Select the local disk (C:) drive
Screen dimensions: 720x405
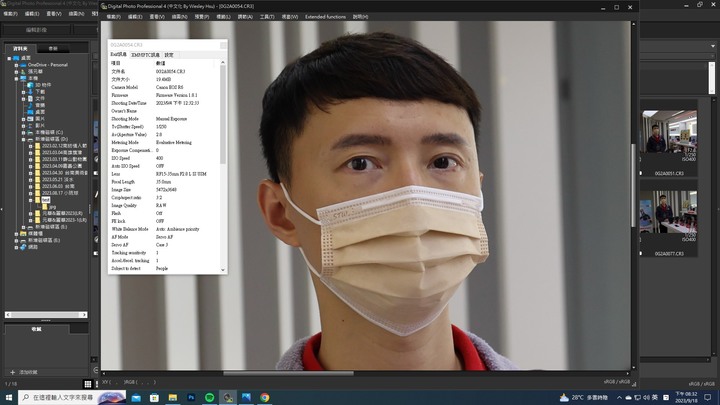click(x=49, y=132)
